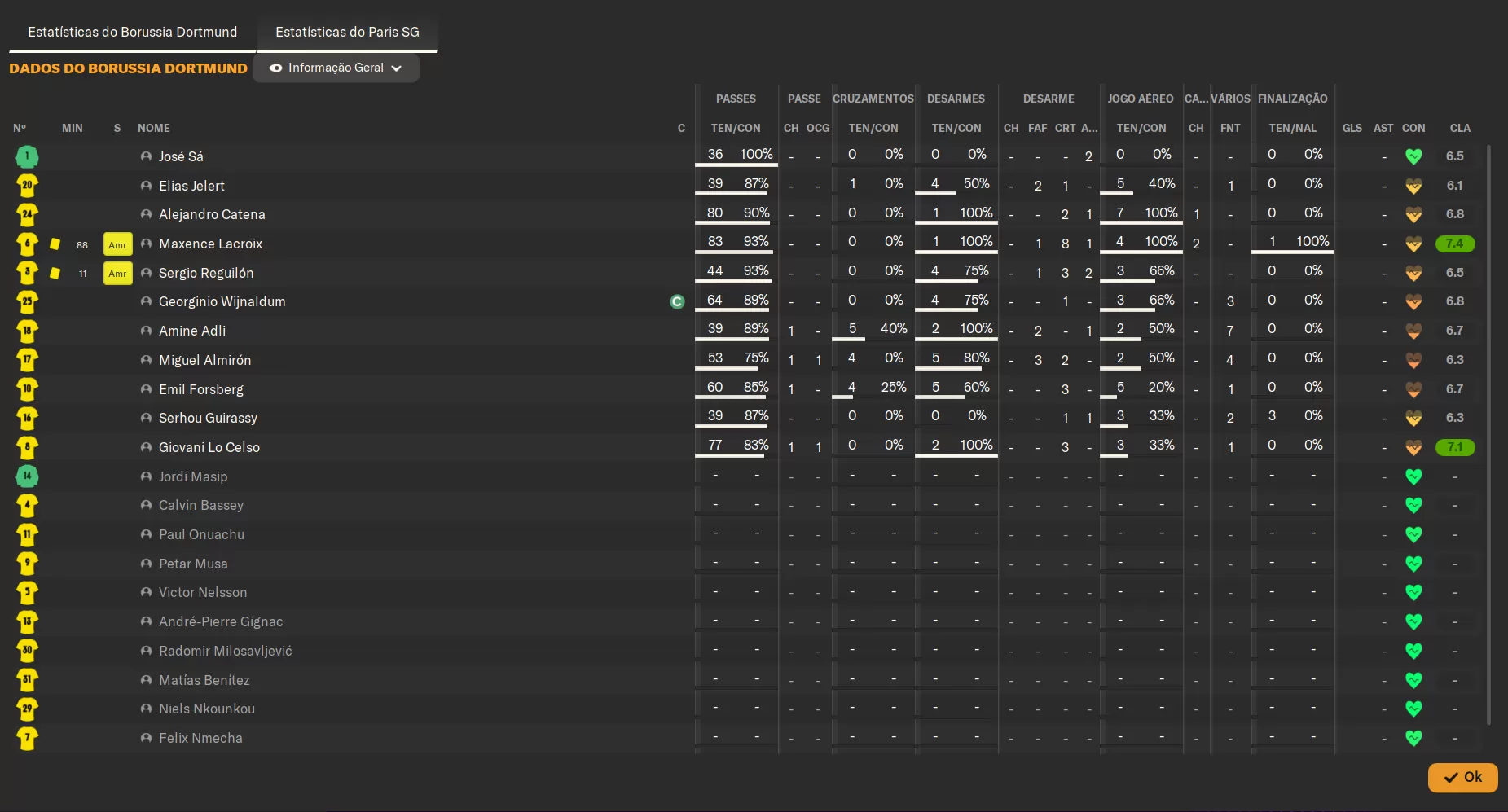Screen dimensions: 1508x812
Task: Click the vertical scrollbar of the table
Action: click(1488, 435)
